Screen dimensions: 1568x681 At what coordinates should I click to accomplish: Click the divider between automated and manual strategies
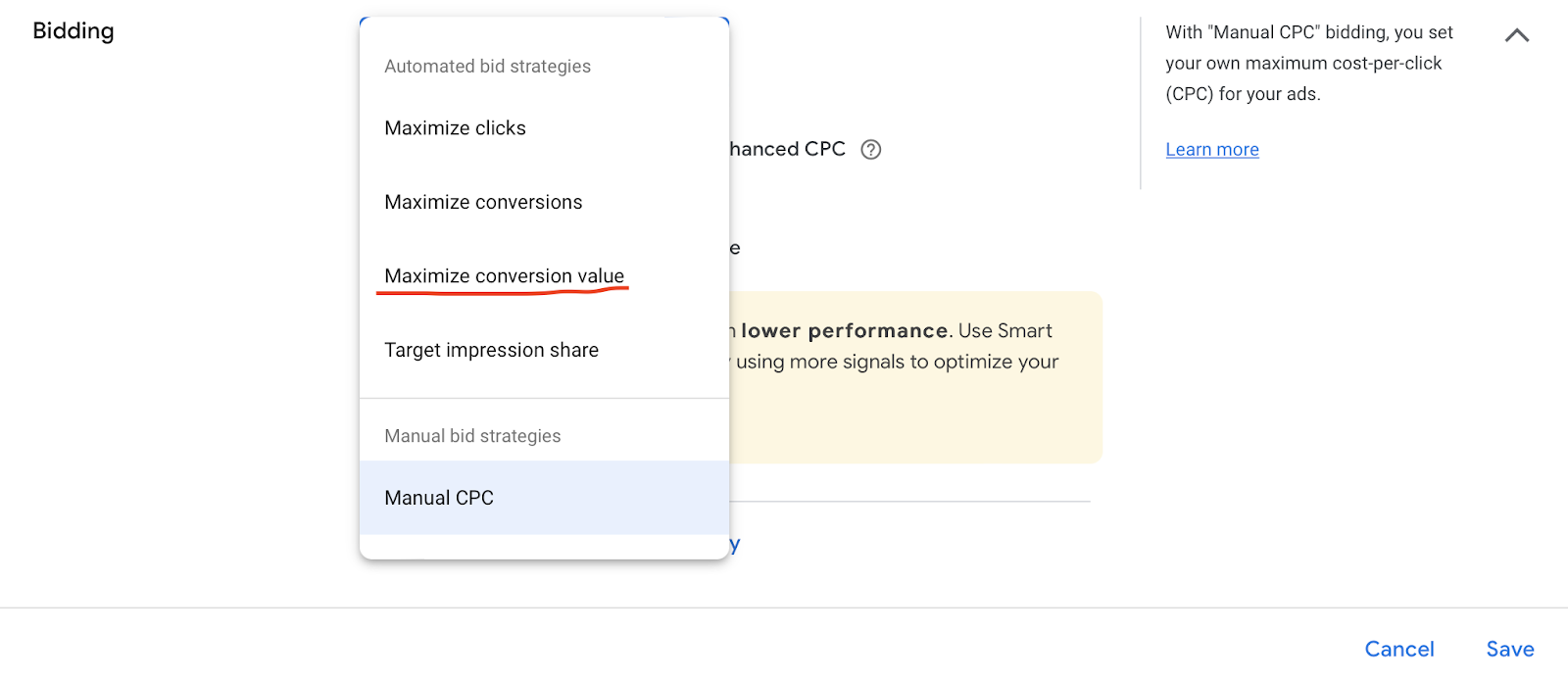[544, 399]
